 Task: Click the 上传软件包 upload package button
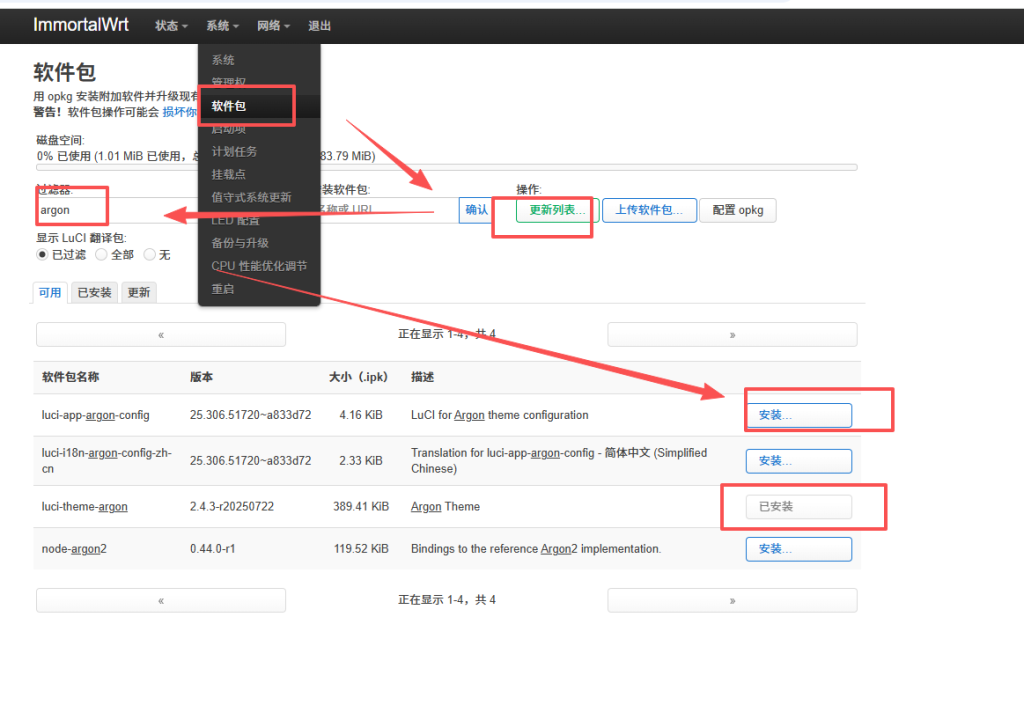tap(649, 210)
